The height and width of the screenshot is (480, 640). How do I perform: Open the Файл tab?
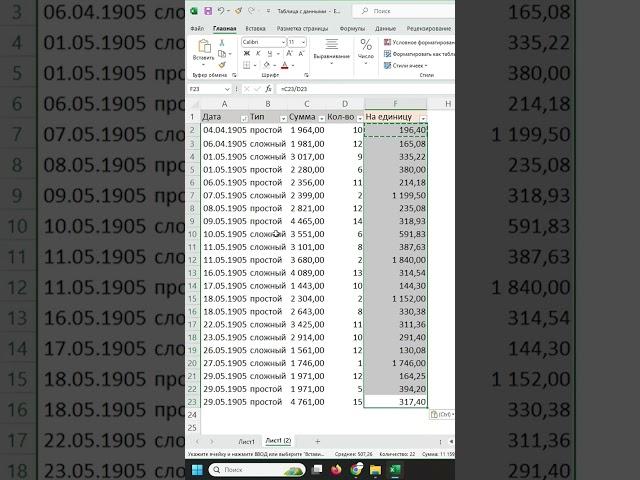click(197, 29)
